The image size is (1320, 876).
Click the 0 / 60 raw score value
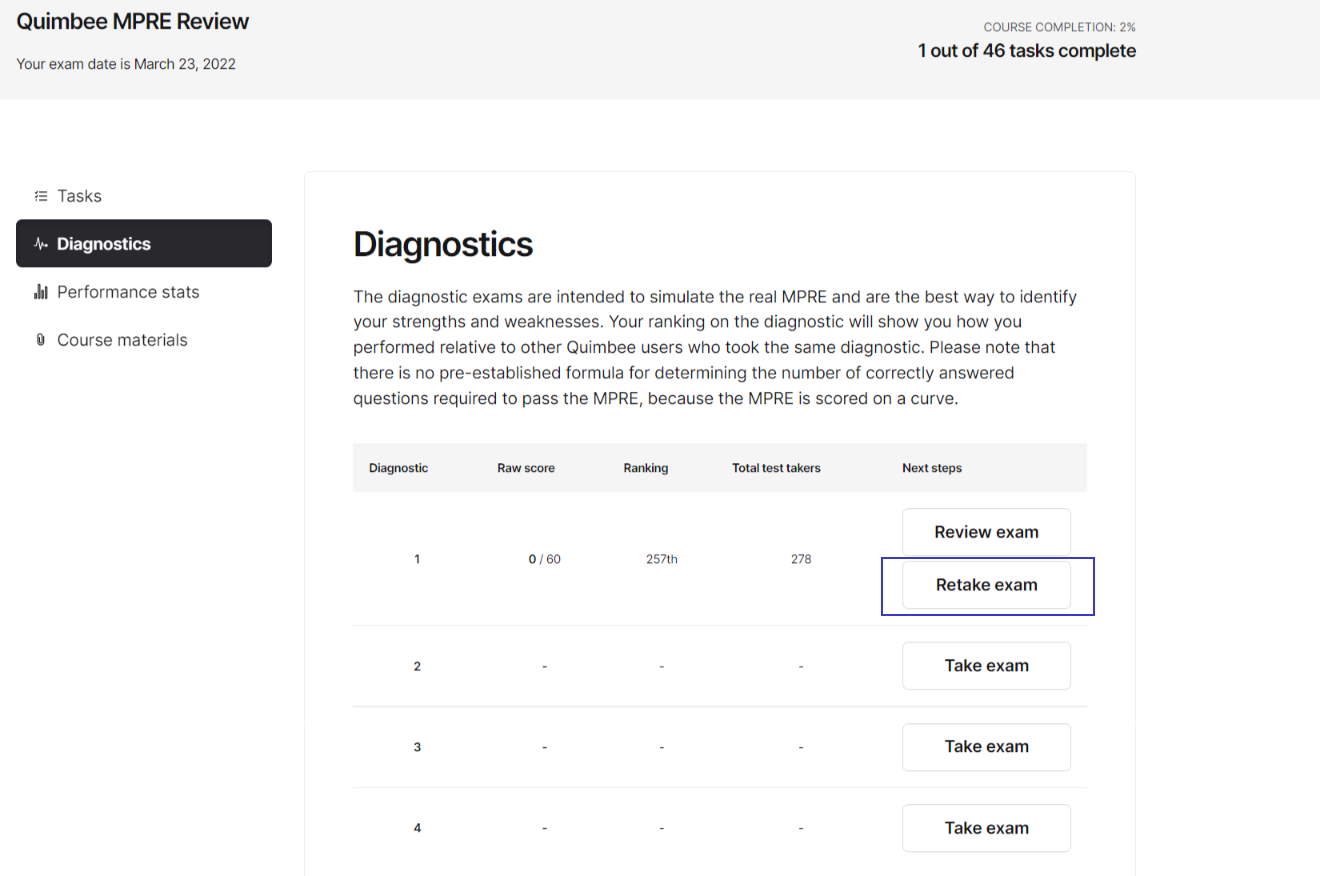click(545, 559)
